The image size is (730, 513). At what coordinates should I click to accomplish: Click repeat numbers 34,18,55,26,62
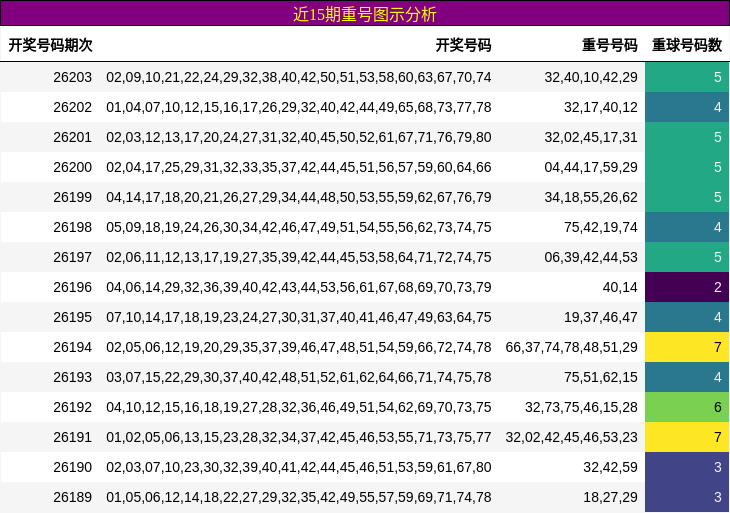[x=591, y=197]
